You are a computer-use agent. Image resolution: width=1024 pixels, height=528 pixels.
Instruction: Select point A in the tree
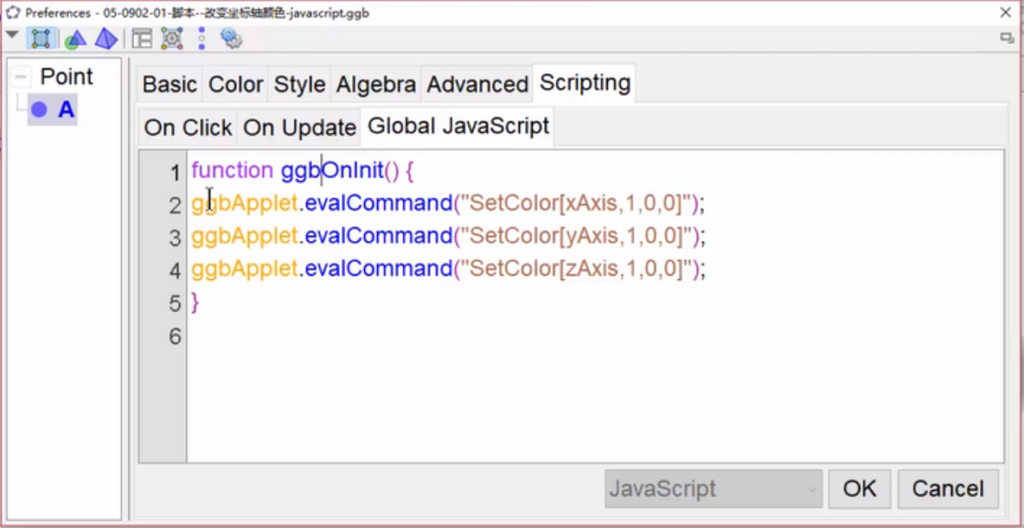click(65, 110)
